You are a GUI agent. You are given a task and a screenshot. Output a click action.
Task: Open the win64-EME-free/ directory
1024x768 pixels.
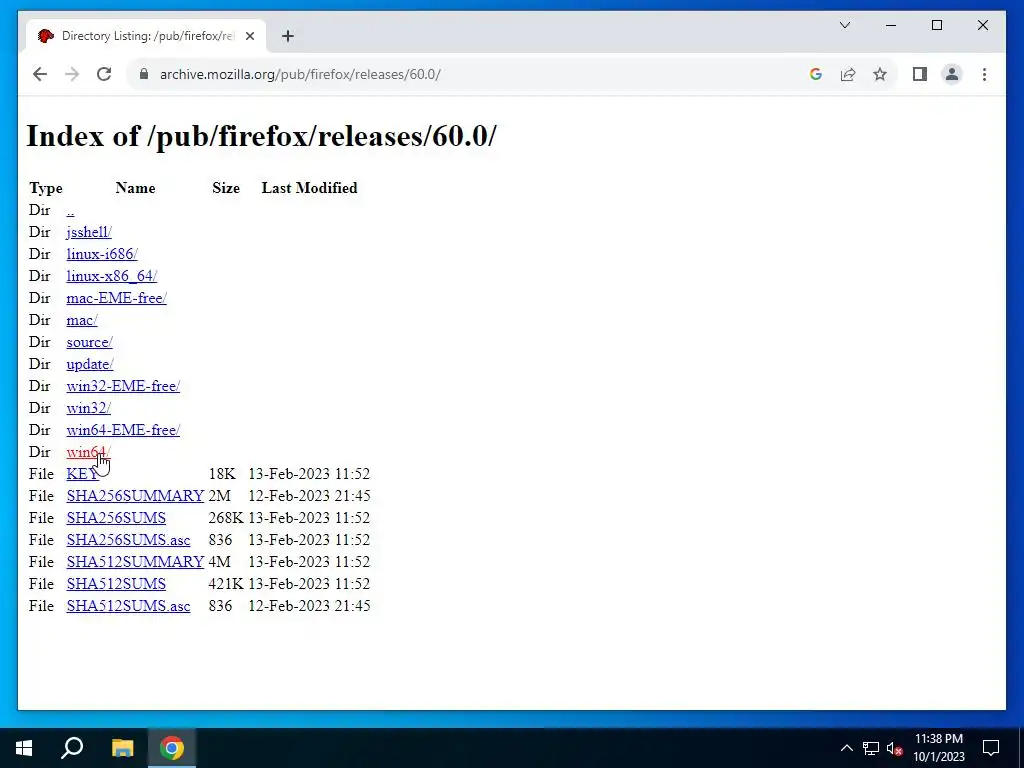point(123,430)
